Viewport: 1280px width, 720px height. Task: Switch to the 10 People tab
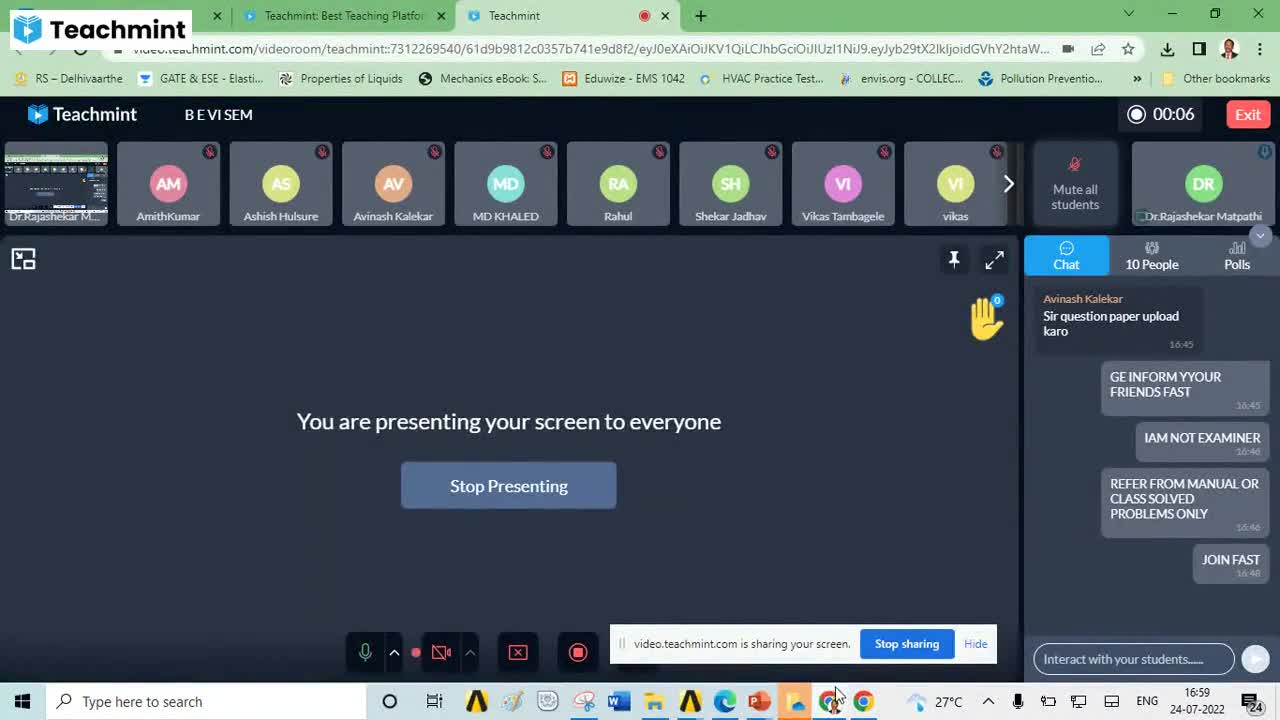point(1152,255)
